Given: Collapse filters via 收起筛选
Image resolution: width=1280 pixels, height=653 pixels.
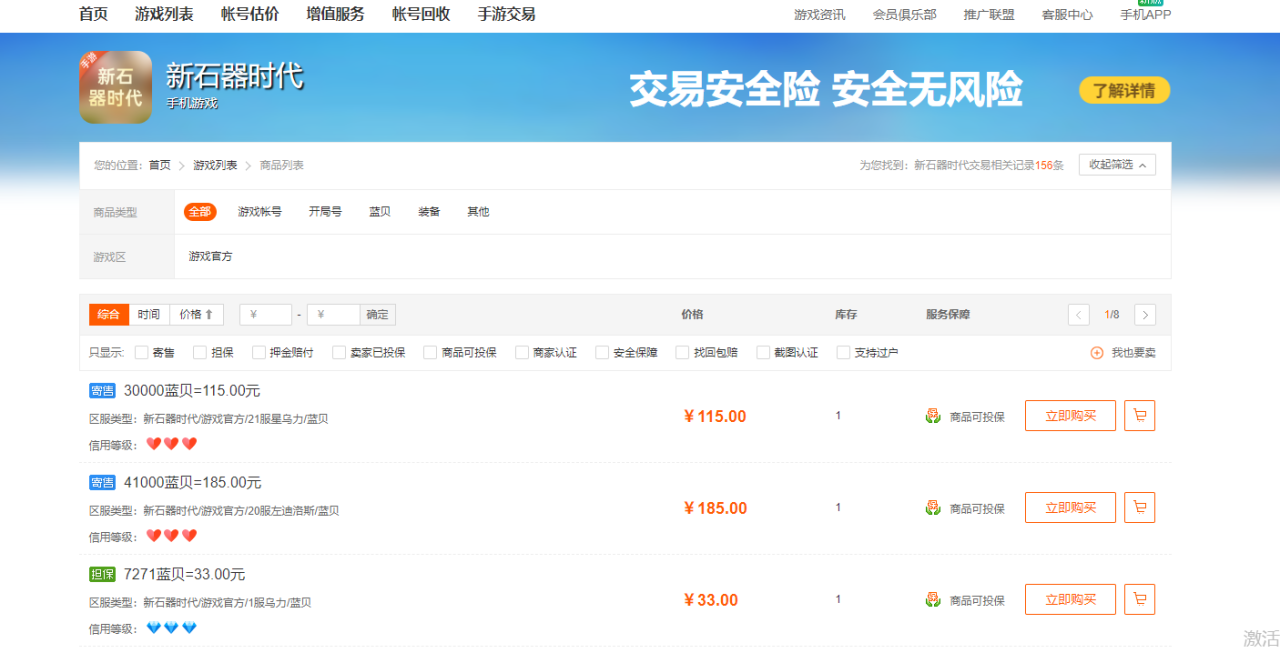Looking at the screenshot, I should coord(1115,164).
